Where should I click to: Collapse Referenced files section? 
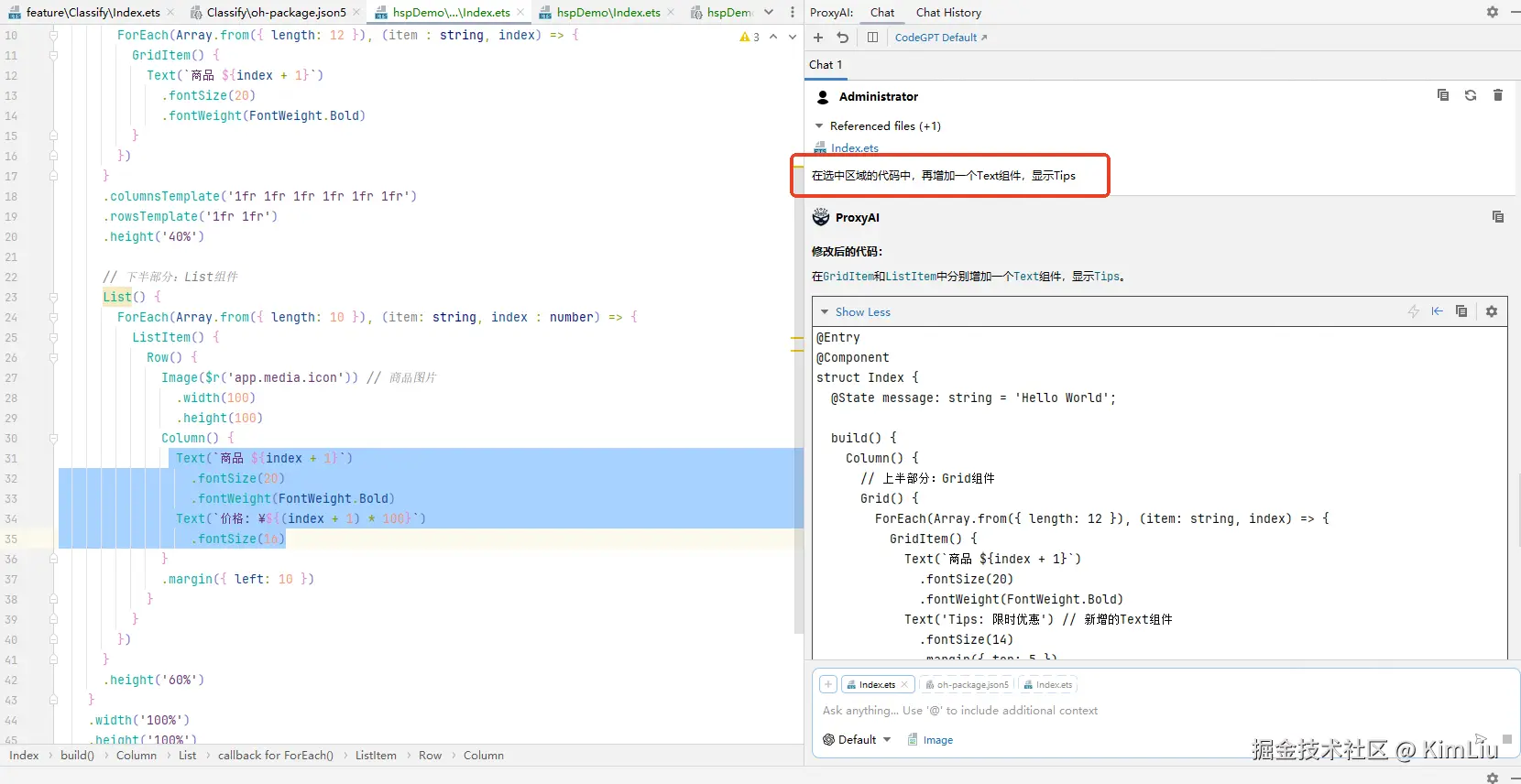pos(819,125)
